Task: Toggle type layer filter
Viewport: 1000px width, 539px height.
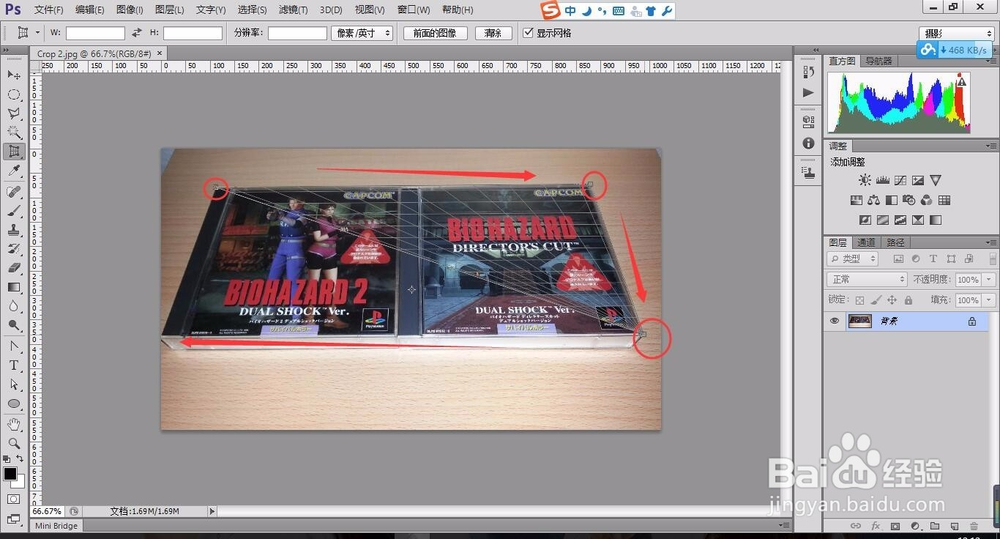Action: (933, 259)
